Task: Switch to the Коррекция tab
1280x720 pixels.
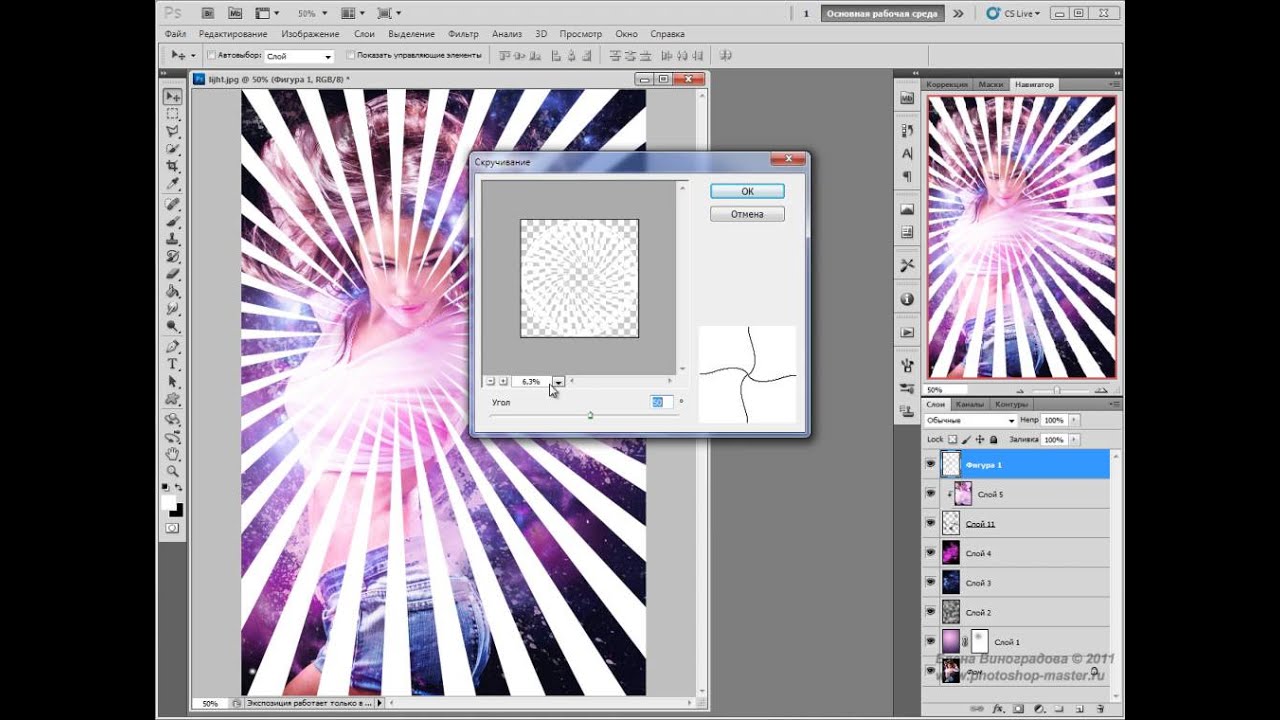Action: (x=946, y=85)
